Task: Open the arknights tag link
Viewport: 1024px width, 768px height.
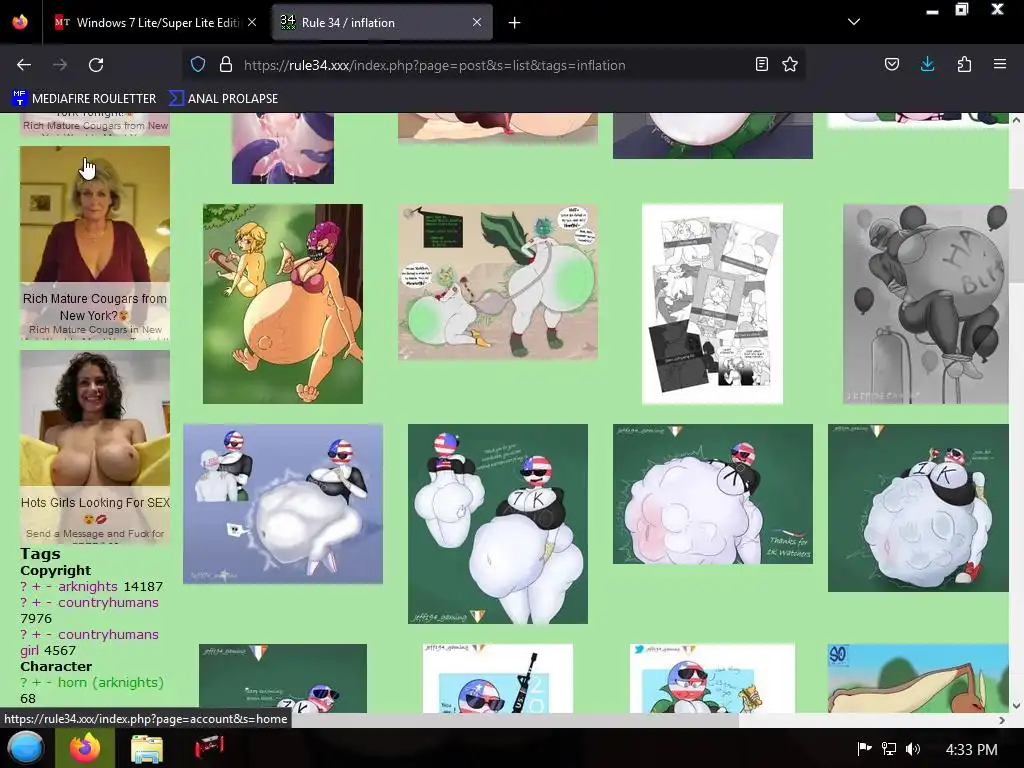Action: tap(88, 586)
